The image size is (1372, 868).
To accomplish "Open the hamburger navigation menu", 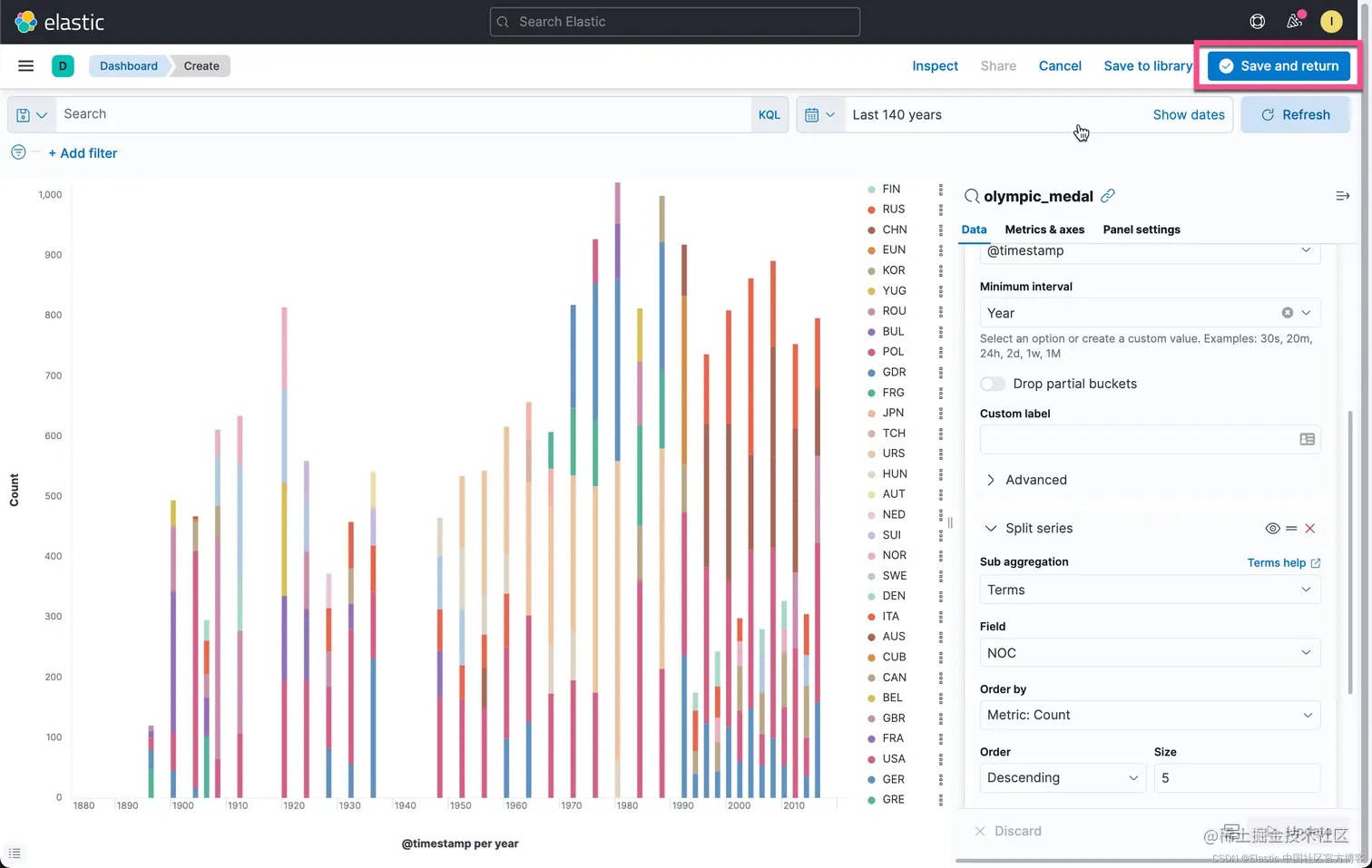I will click(x=25, y=65).
